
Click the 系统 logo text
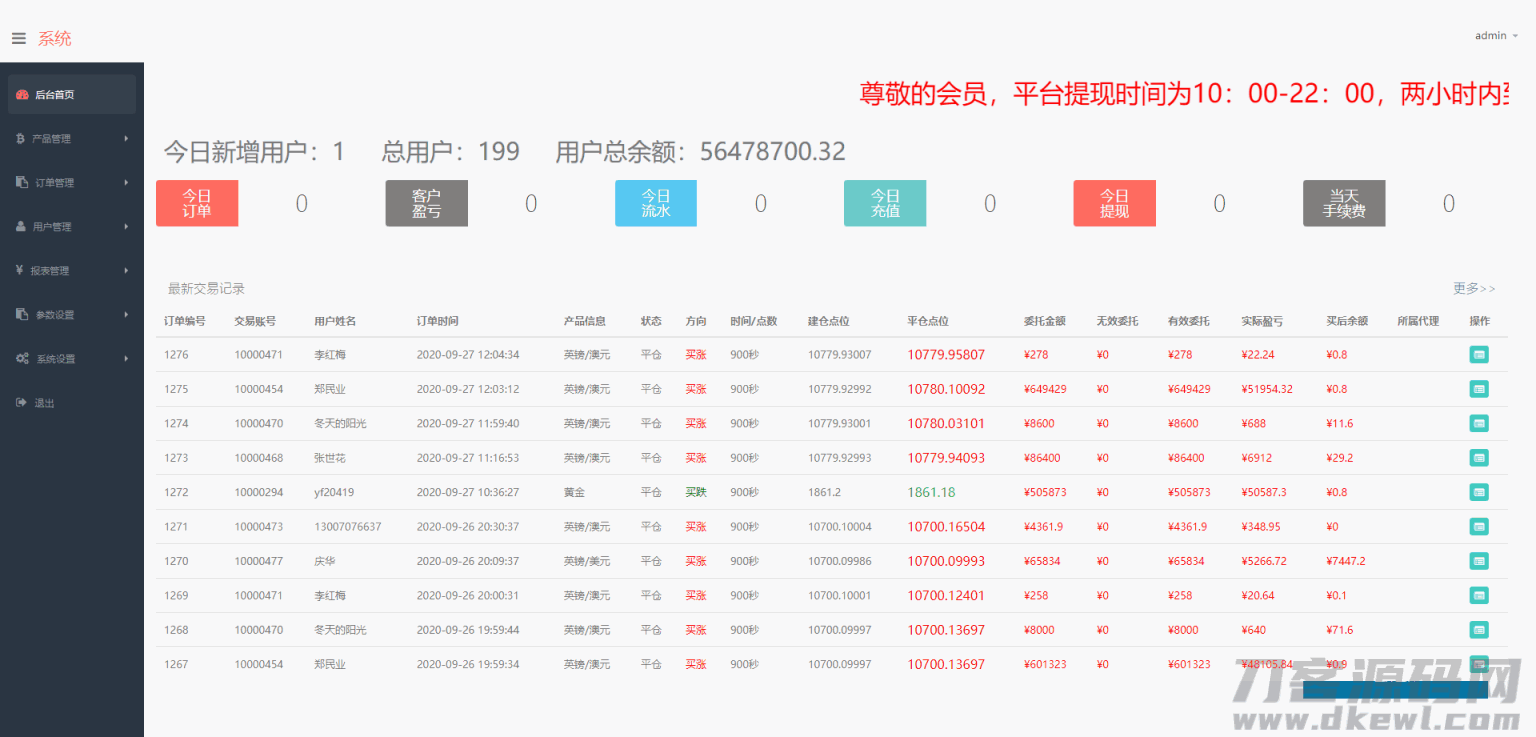55,39
